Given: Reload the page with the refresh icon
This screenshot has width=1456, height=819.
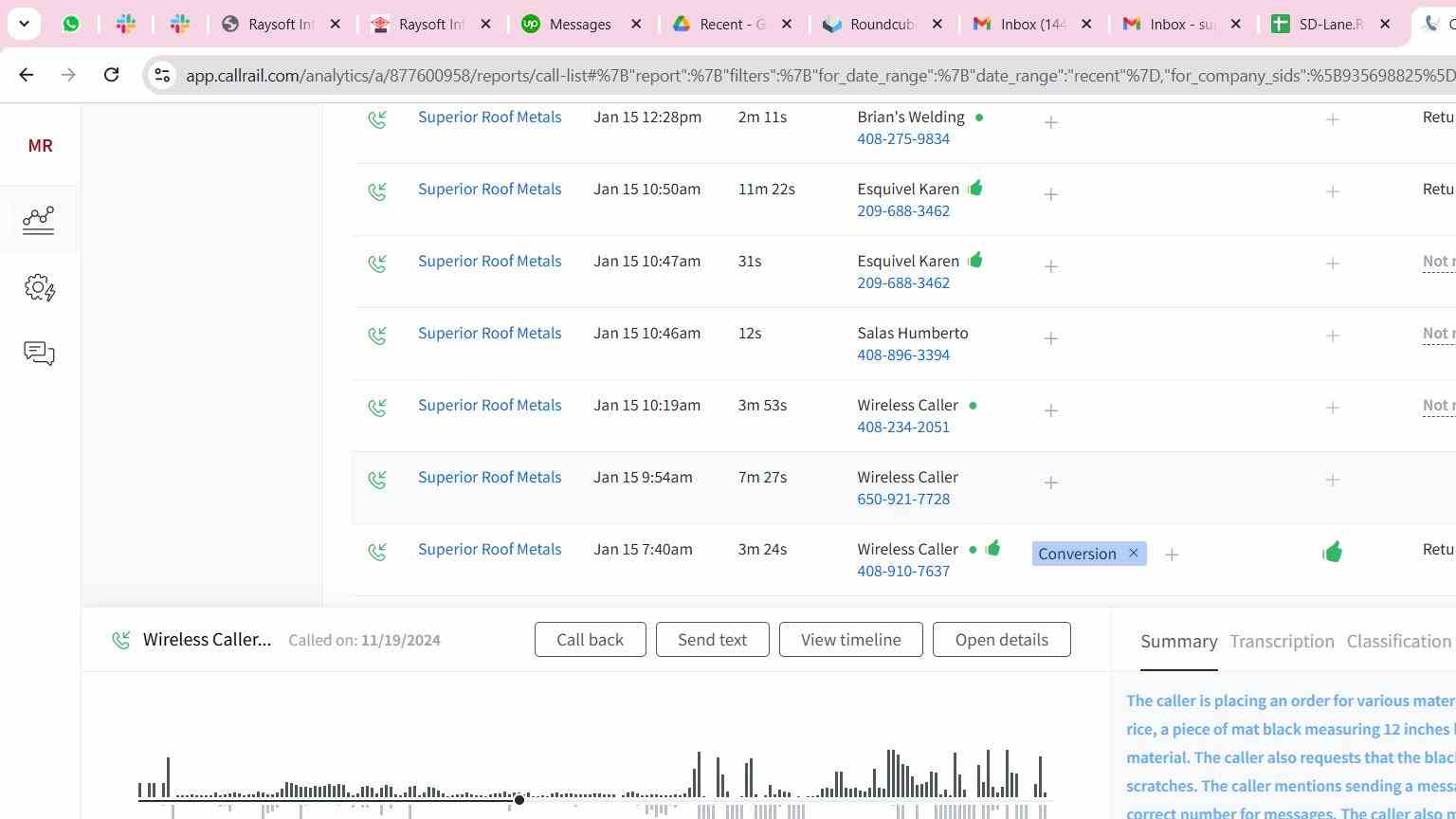Looking at the screenshot, I should click(111, 74).
